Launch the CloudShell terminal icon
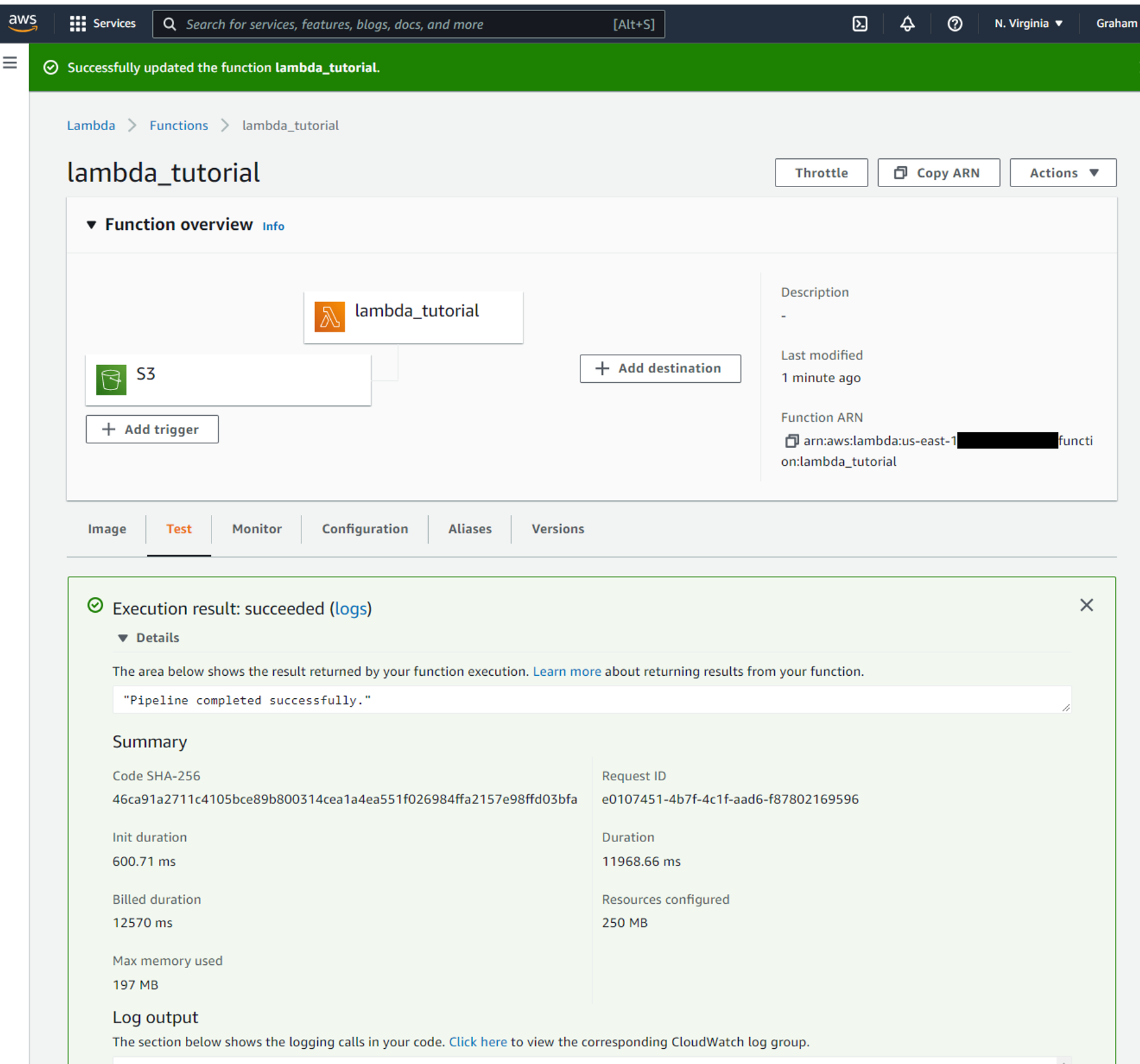This screenshot has height=1064, width=1140. 860,24
